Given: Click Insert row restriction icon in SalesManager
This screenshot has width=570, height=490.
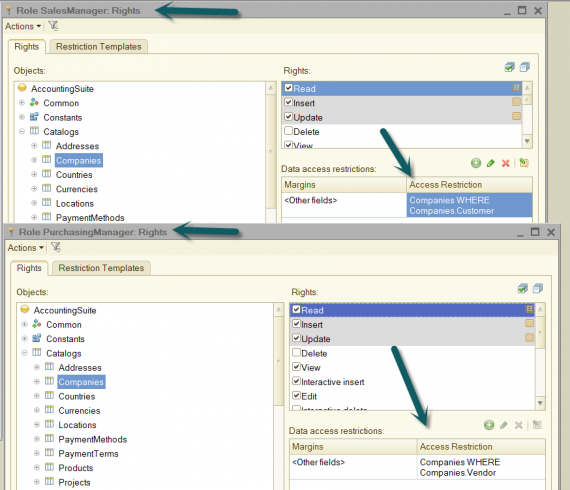Looking at the screenshot, I should [x=516, y=102].
